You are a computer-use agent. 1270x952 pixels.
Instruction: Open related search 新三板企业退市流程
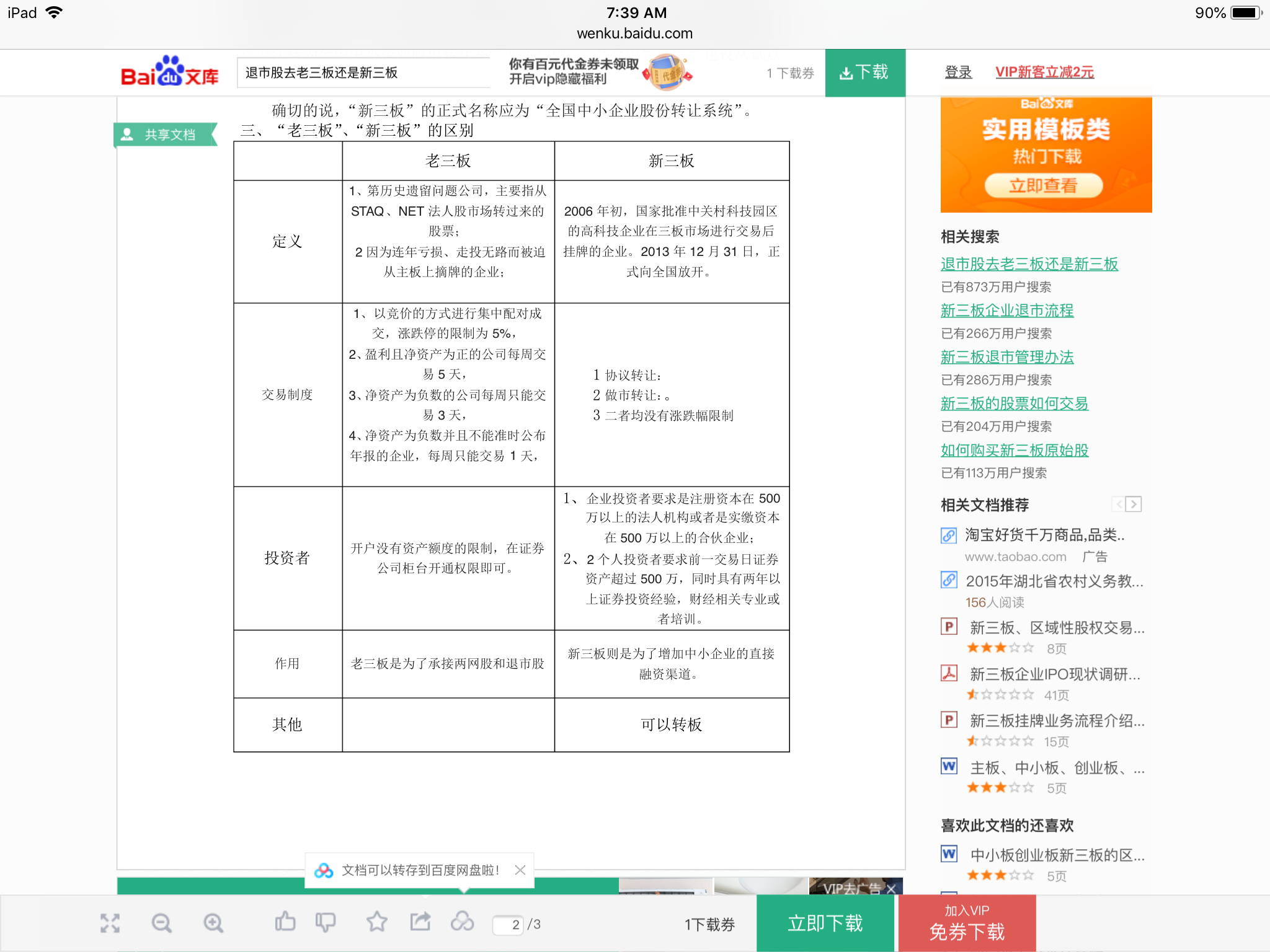click(1007, 311)
